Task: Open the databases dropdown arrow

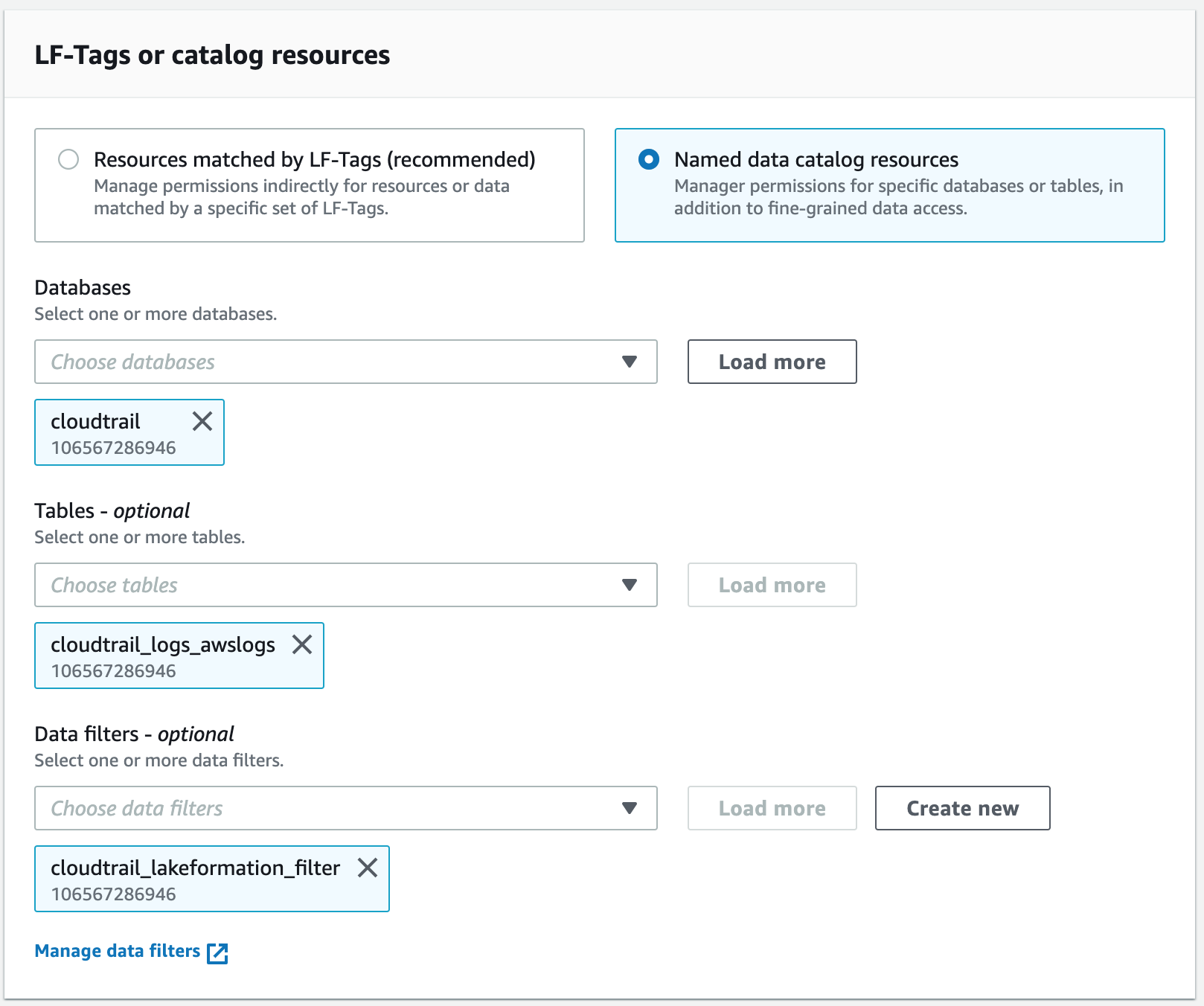Action: [629, 362]
